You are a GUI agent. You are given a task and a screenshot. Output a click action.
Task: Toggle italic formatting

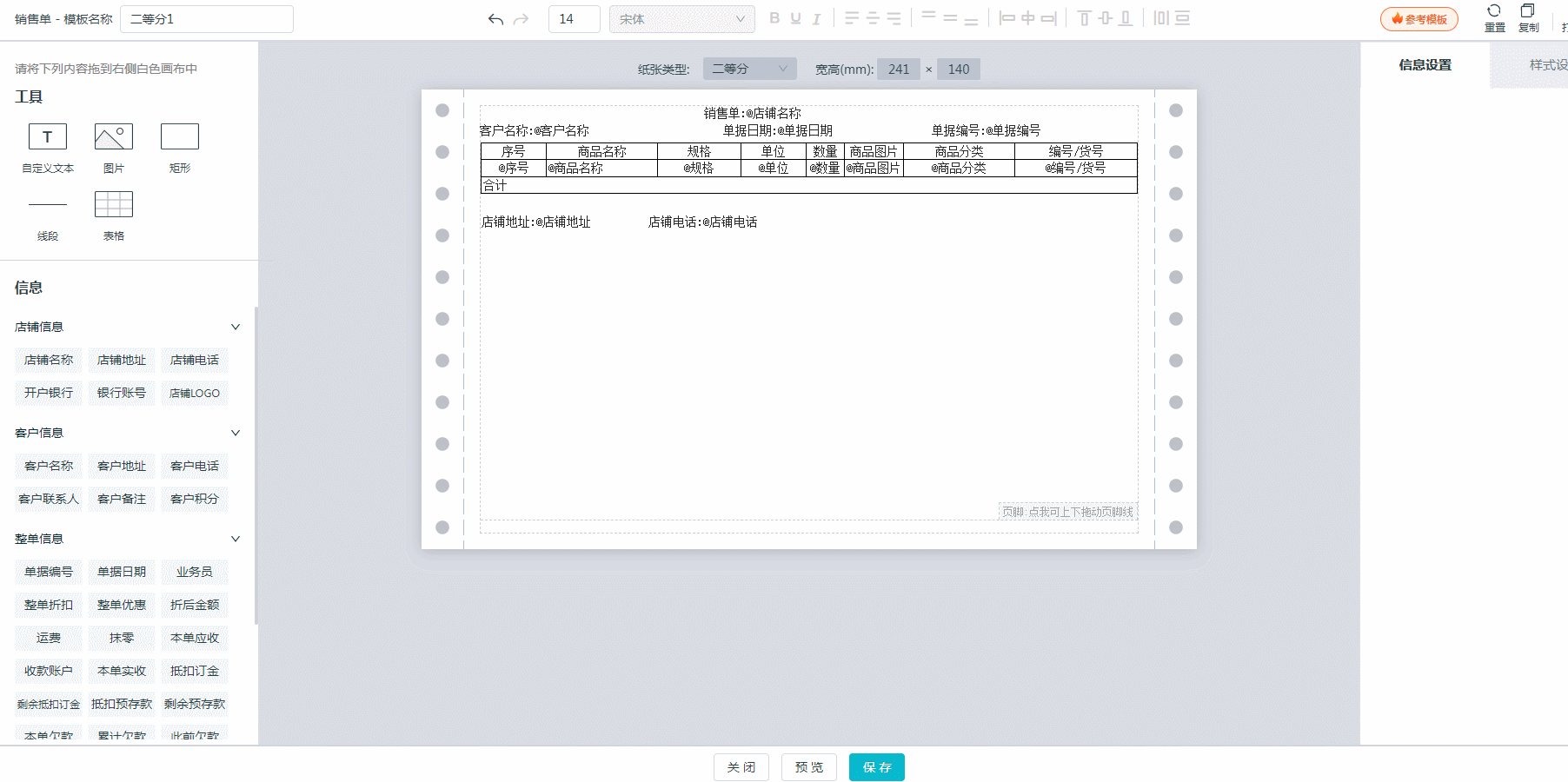(816, 18)
